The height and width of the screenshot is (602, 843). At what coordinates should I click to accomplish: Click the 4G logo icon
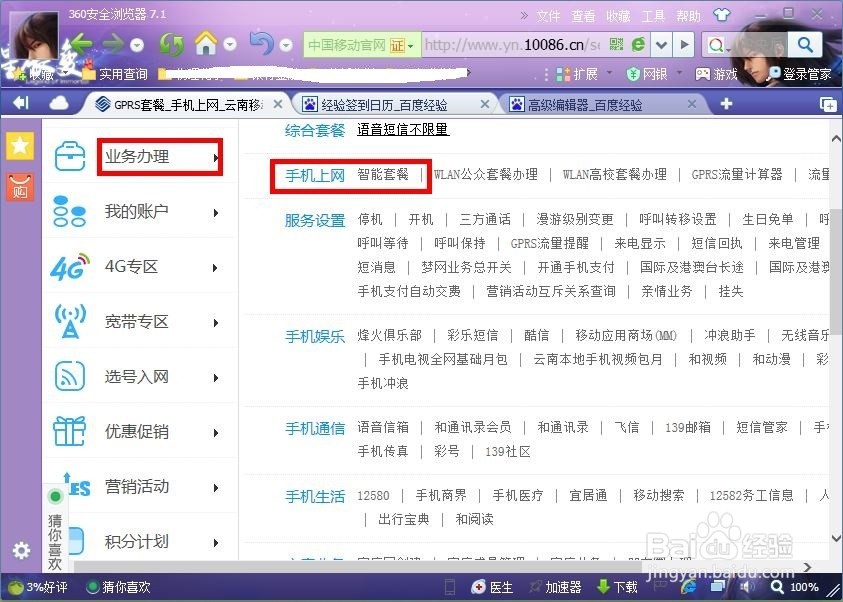coord(69,266)
